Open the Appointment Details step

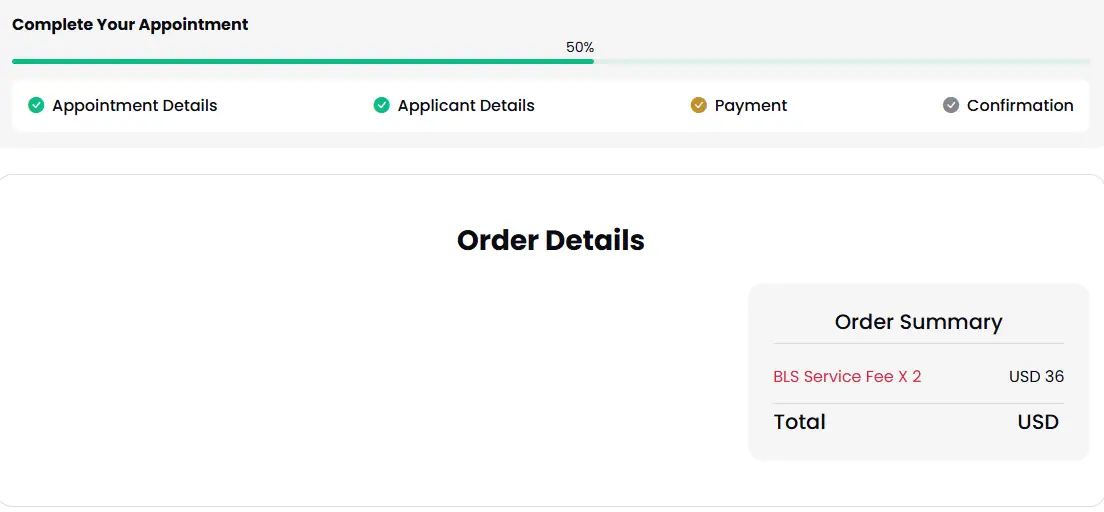[134, 106]
